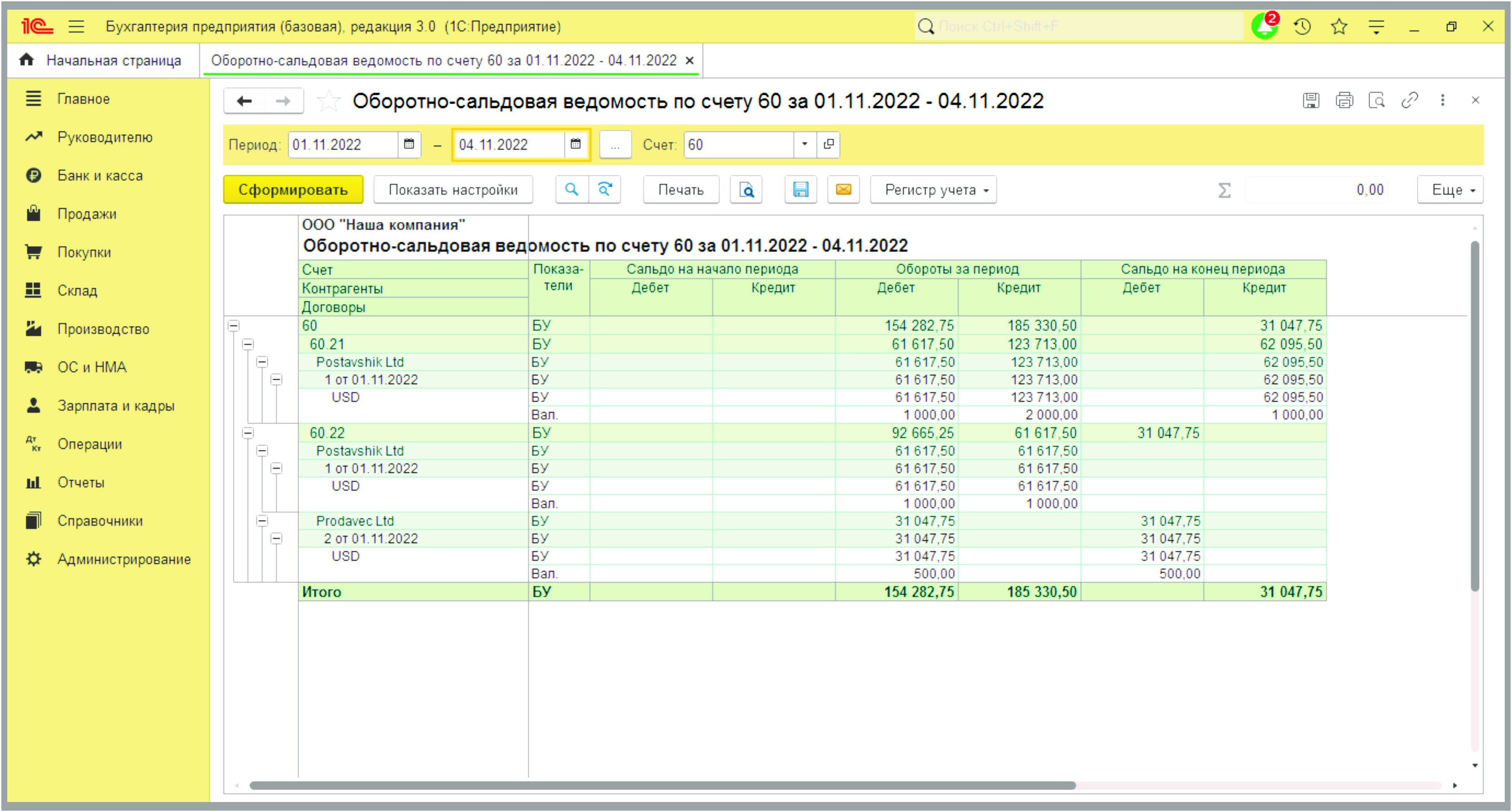Collapse Postavshik Ltd under 60.21
Viewport: 1512px width, 812px height.
262,362
